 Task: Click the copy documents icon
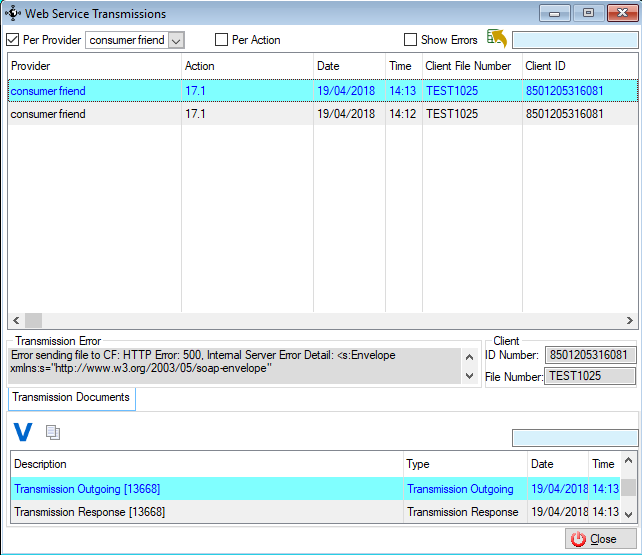[53, 432]
